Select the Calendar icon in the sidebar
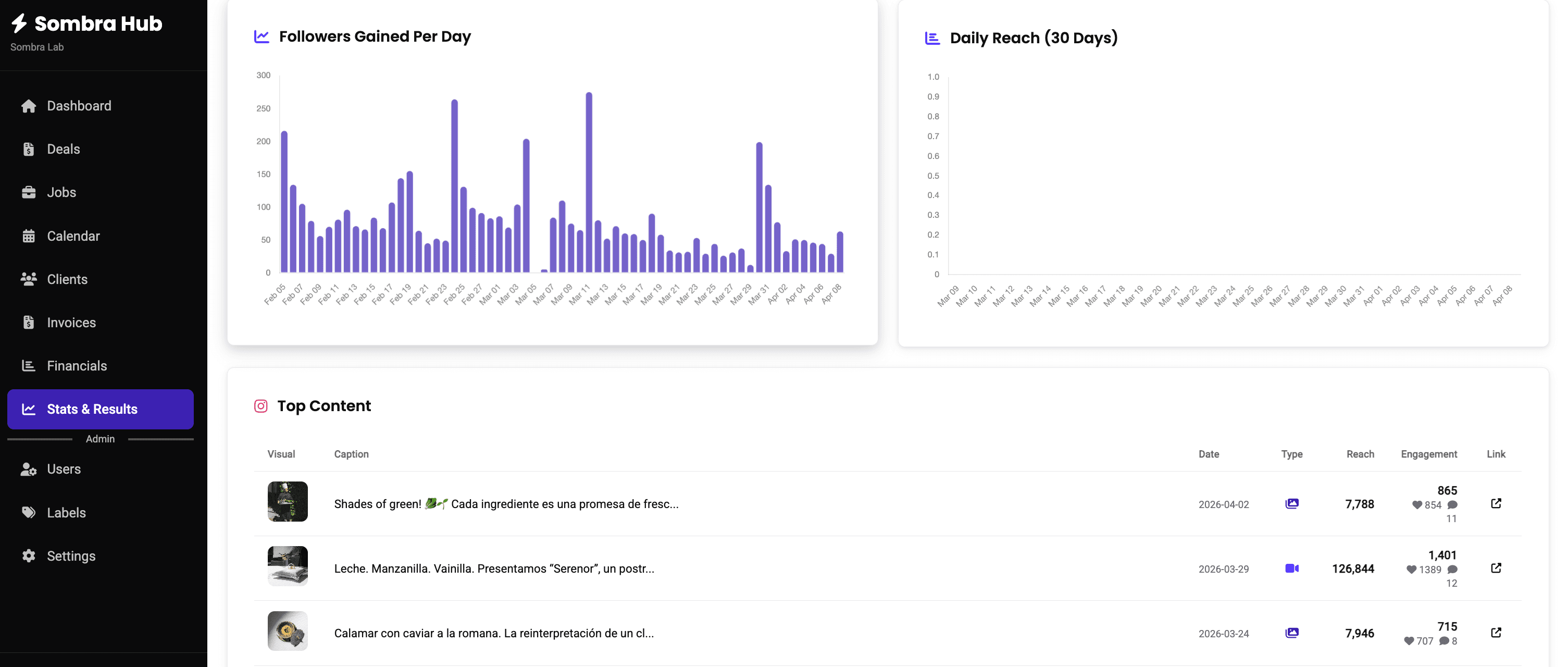This screenshot has width=1568, height=667. pyautogui.click(x=29, y=236)
